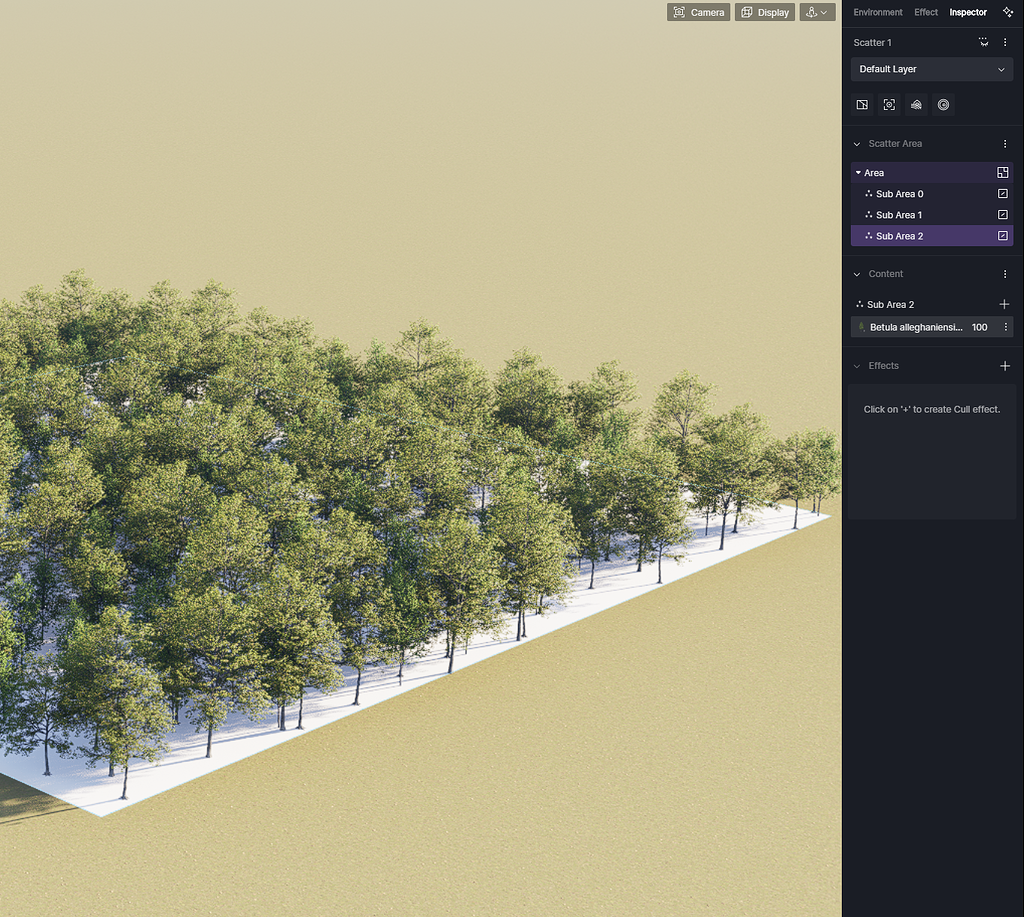Toggle the edit icon for Sub Area 0
The height and width of the screenshot is (917, 1024).
pos(1002,194)
